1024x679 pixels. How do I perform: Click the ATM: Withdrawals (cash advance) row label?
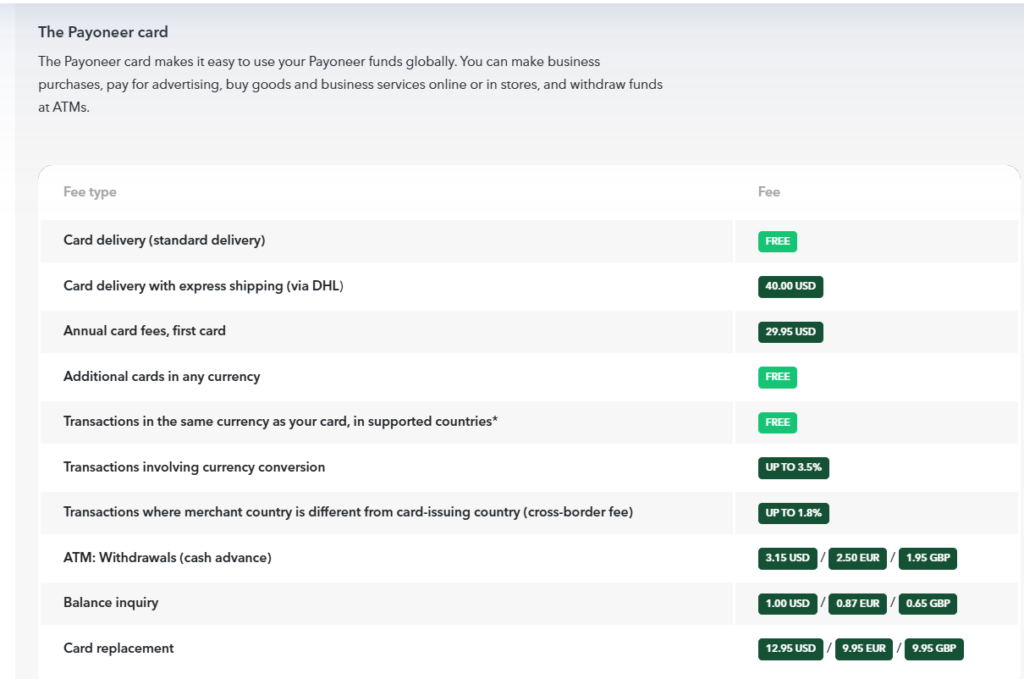pyautogui.click(x=167, y=558)
